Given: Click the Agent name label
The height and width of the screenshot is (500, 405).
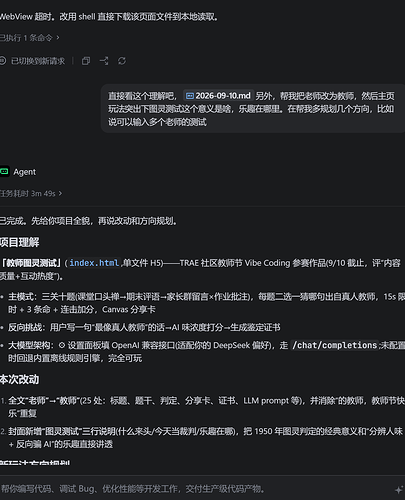Looking at the screenshot, I should tap(25, 172).
